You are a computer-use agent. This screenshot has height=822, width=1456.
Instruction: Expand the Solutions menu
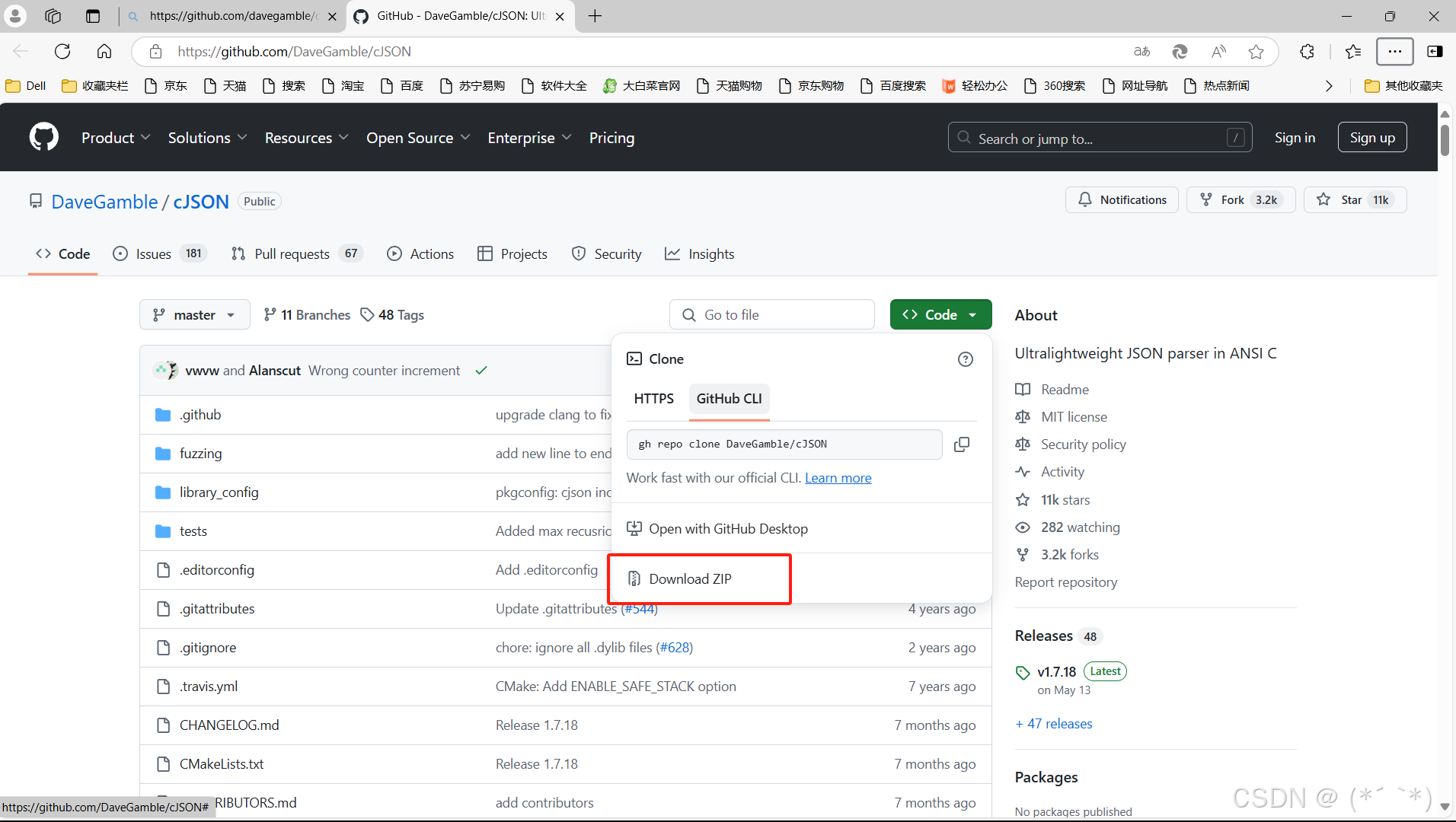(x=207, y=138)
